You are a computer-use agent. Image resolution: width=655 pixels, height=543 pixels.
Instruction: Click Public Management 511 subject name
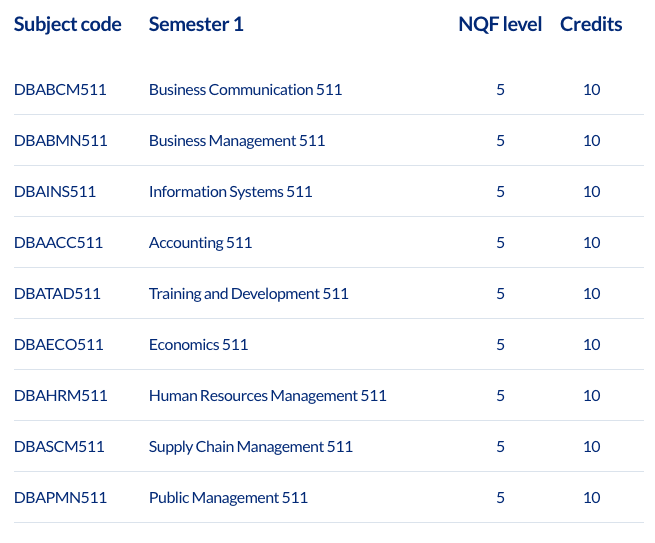click(228, 498)
